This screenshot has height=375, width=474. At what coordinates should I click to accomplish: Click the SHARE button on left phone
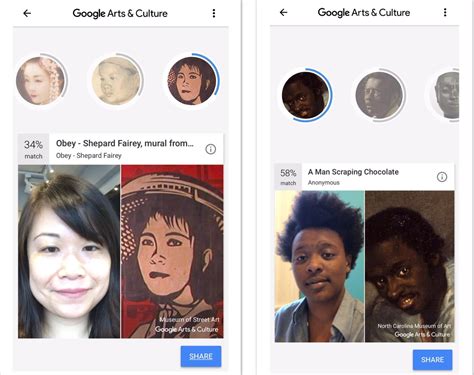[201, 356]
